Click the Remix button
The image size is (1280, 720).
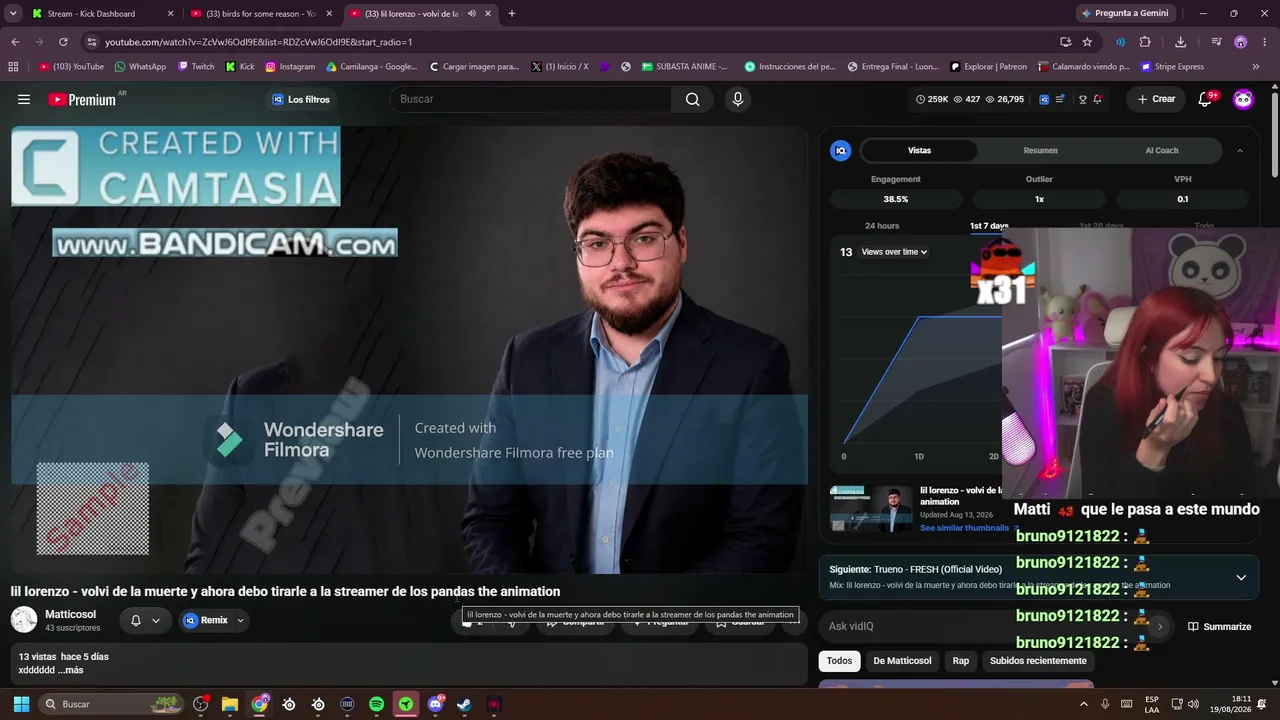point(206,621)
